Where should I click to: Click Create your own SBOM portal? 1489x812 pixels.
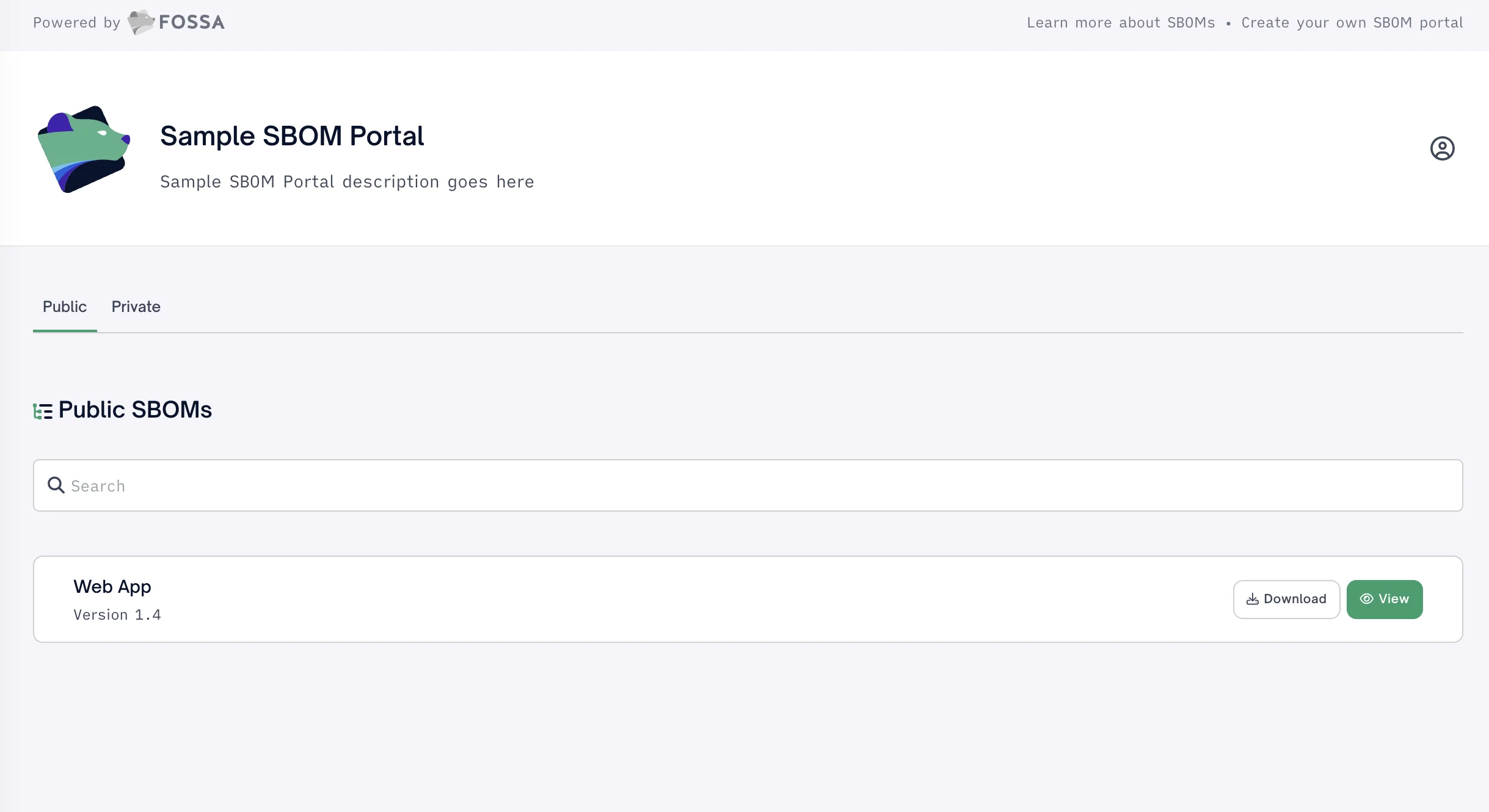click(1352, 22)
